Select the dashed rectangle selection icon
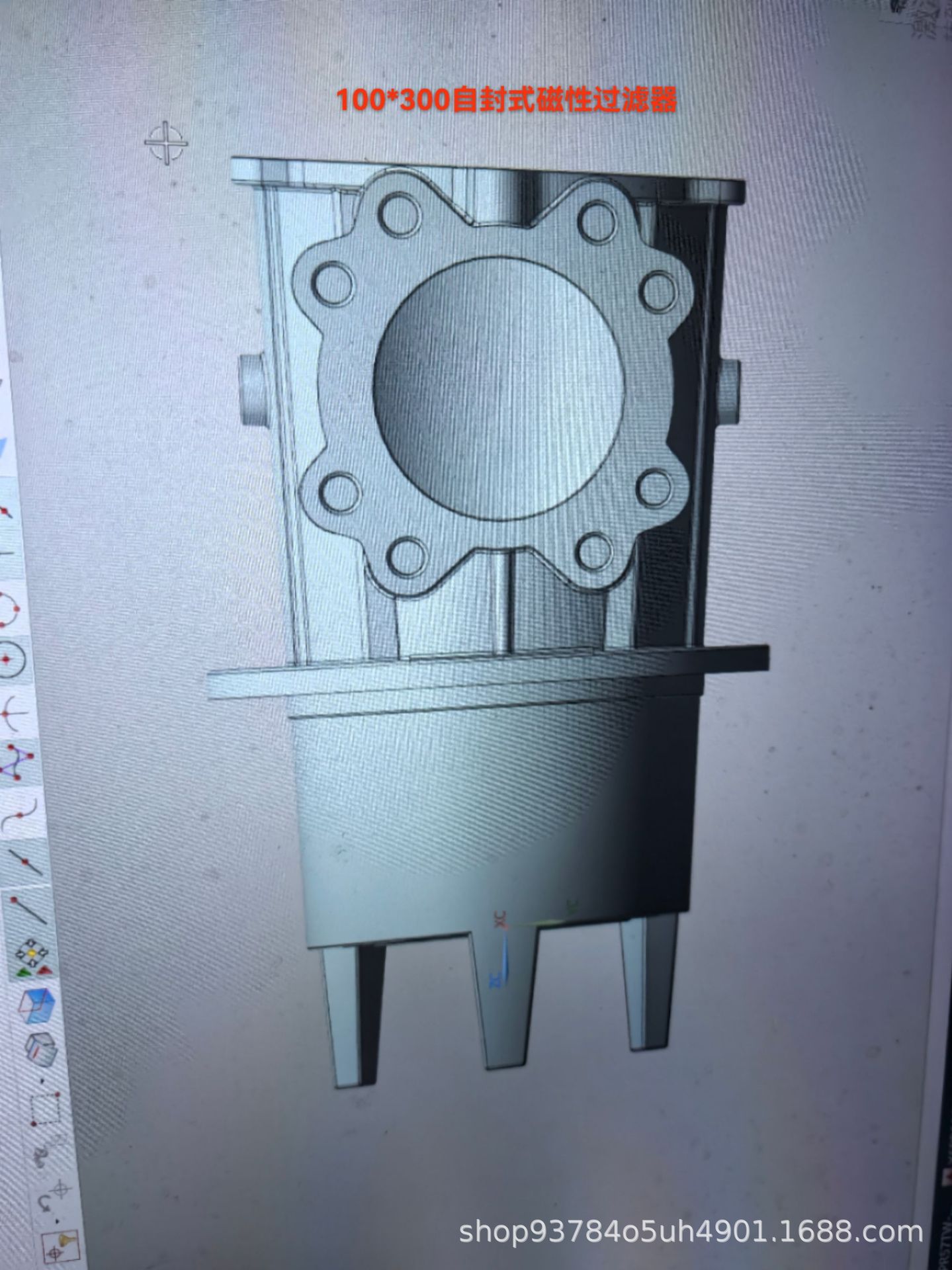 (x=46, y=1109)
